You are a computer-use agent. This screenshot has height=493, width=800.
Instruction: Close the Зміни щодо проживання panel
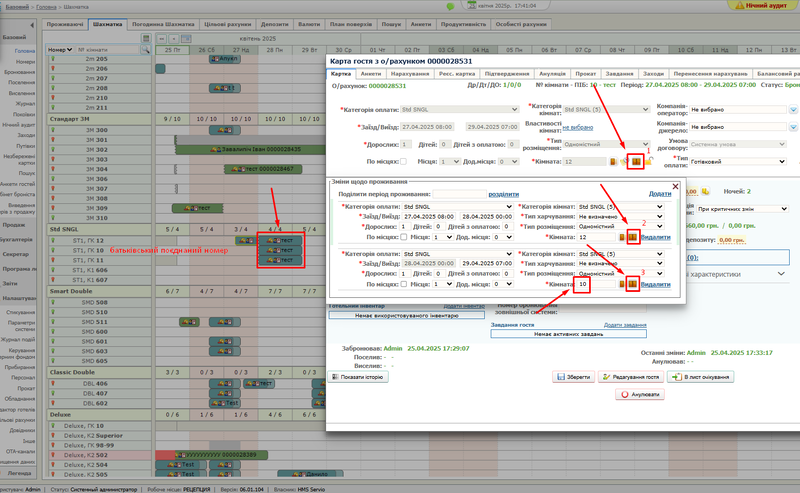[x=675, y=185]
